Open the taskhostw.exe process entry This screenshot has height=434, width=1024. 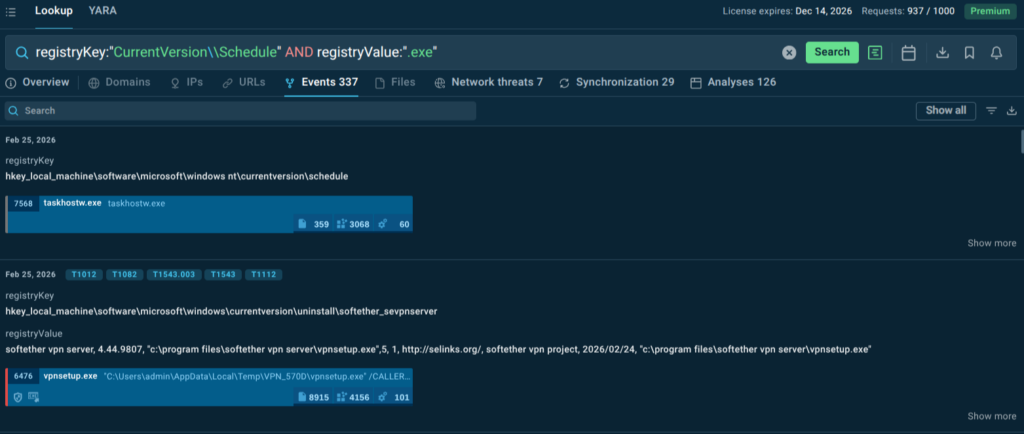(x=72, y=203)
